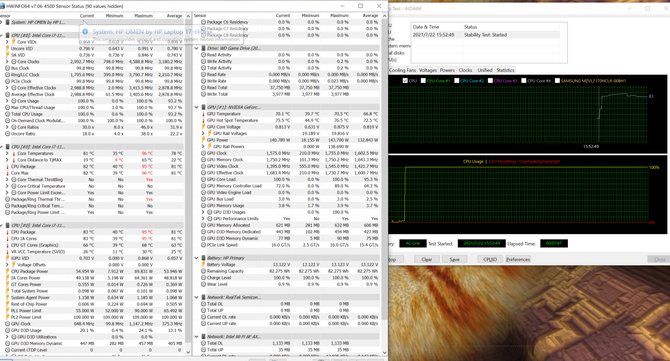Expand the GPU Performance Limits row
The image size is (670, 361).
click(203, 219)
